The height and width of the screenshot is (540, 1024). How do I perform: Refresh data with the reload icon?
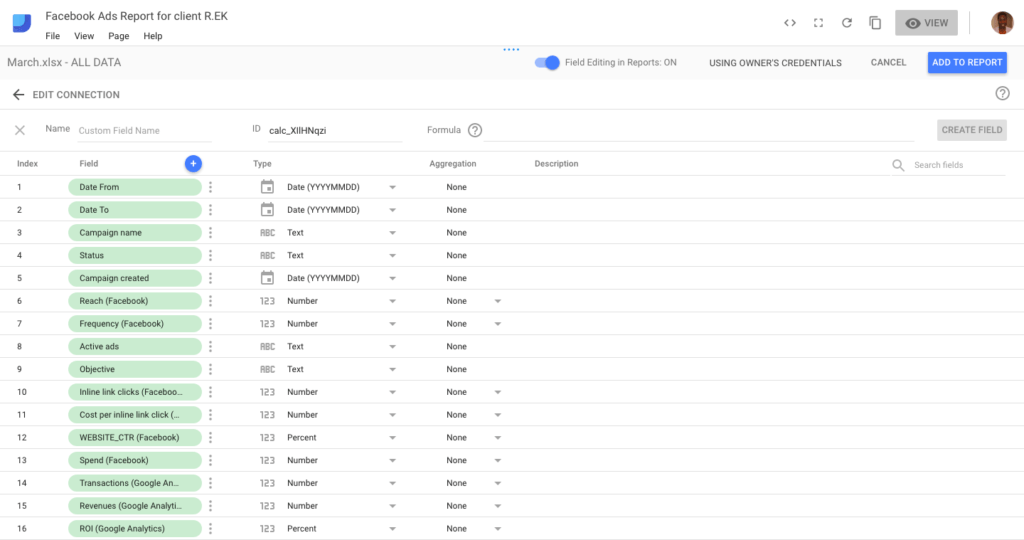click(846, 23)
